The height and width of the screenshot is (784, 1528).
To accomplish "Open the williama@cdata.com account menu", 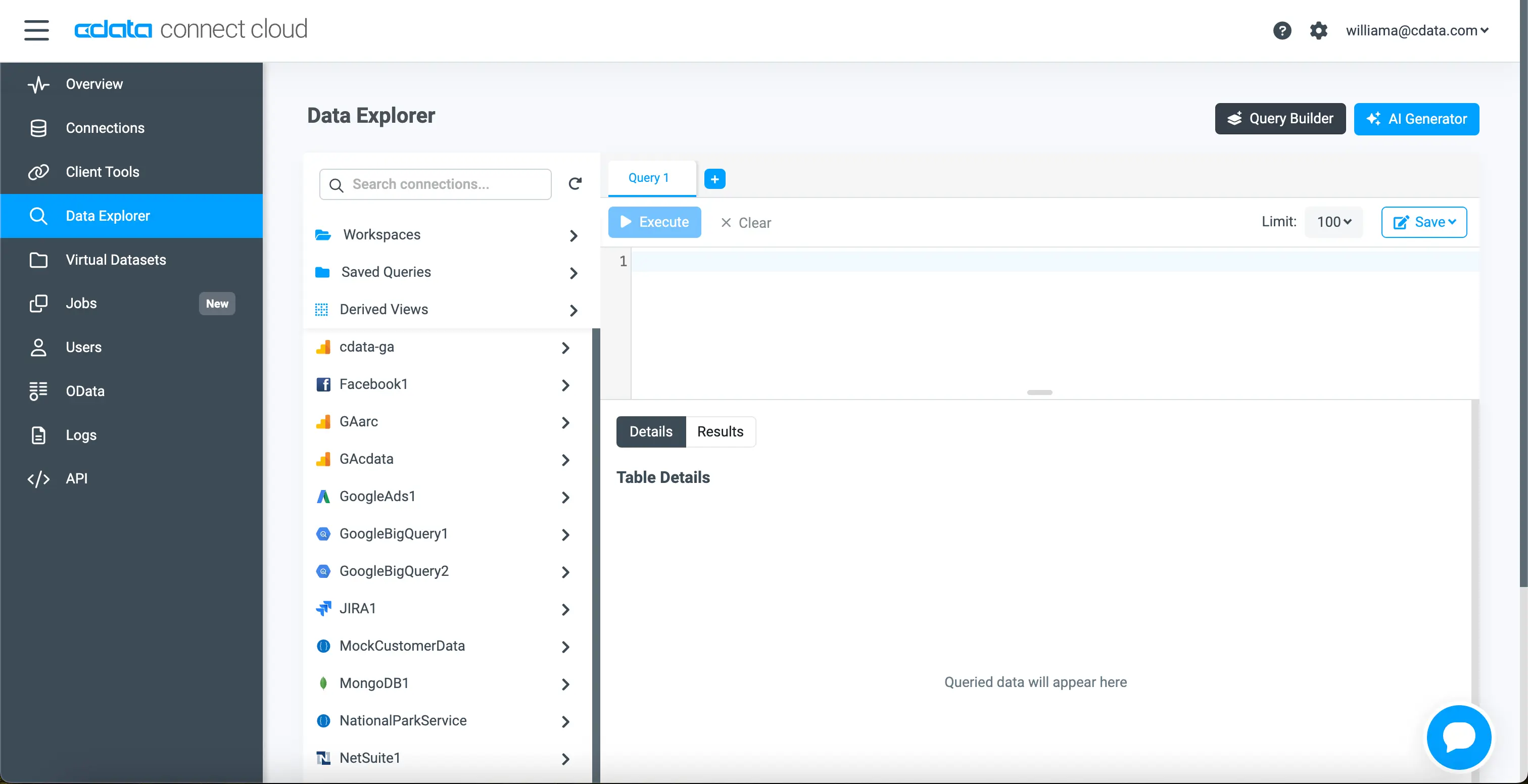I will point(1416,30).
